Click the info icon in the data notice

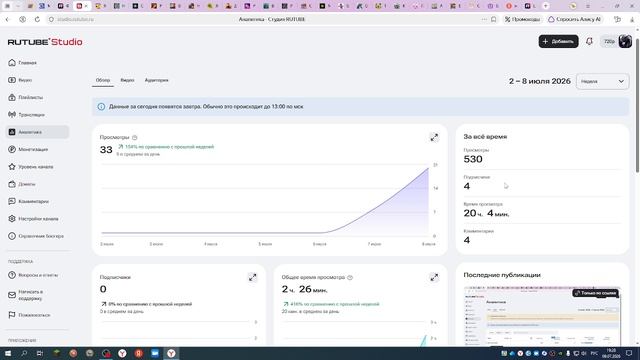point(101,107)
